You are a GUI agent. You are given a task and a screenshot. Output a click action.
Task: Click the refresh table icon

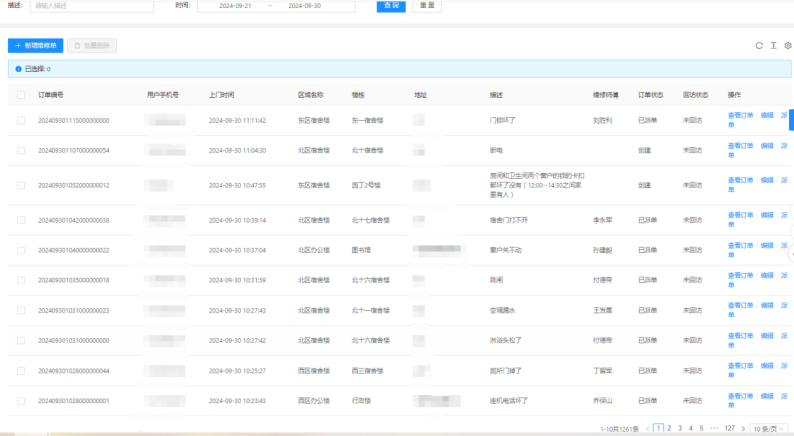(759, 46)
